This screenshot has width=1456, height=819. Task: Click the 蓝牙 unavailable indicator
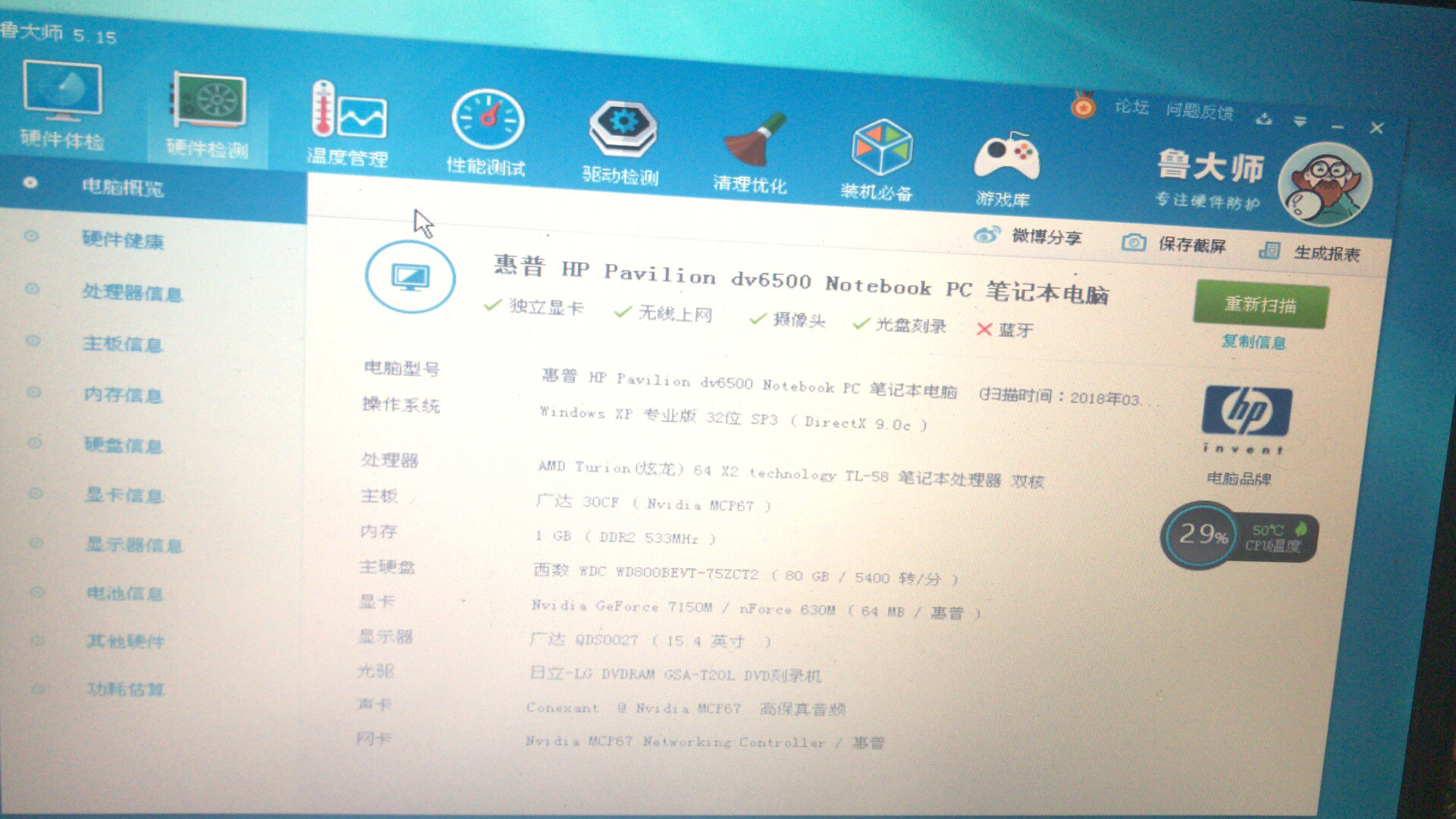click(x=1005, y=329)
